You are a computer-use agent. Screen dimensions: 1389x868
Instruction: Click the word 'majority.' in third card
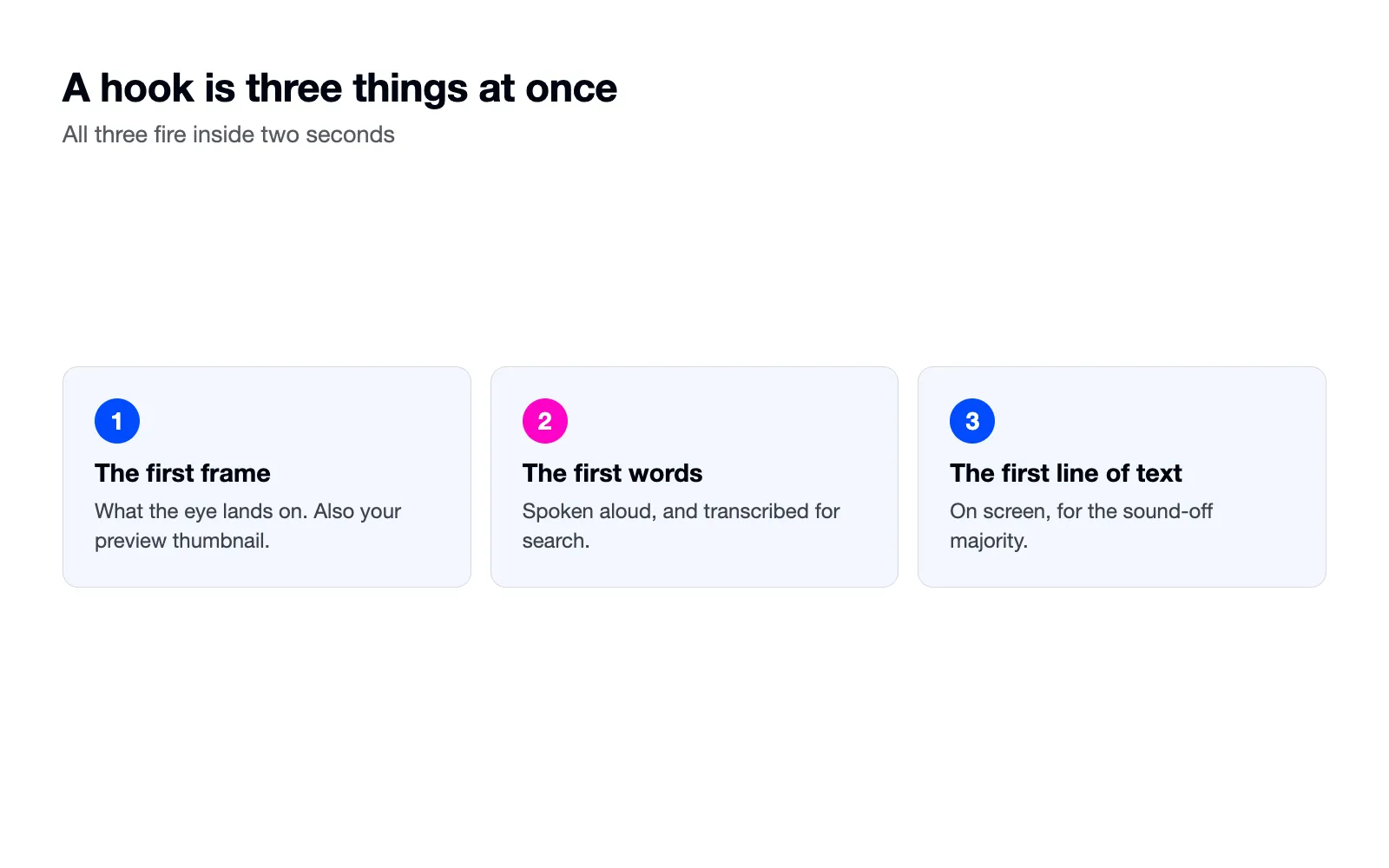(x=989, y=541)
